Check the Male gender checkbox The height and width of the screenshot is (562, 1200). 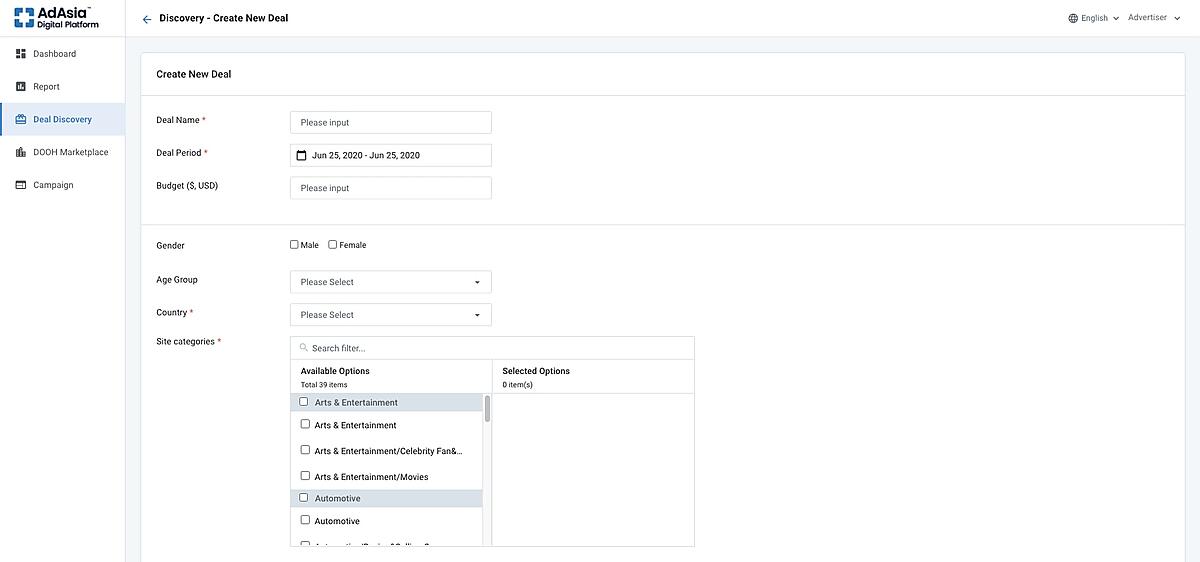294,245
